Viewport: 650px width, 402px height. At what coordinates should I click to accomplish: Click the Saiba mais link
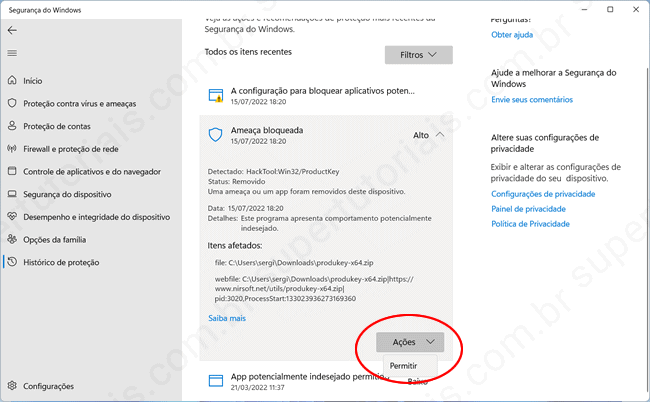click(x=226, y=318)
